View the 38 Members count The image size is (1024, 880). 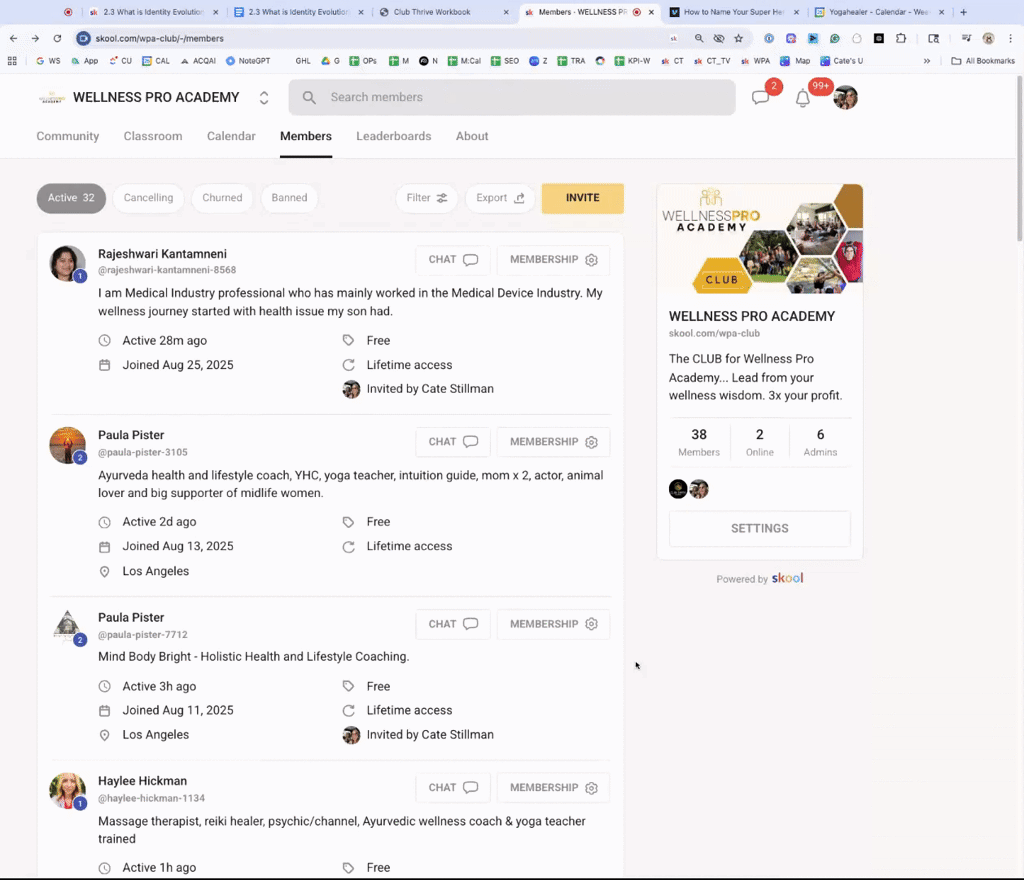click(699, 442)
